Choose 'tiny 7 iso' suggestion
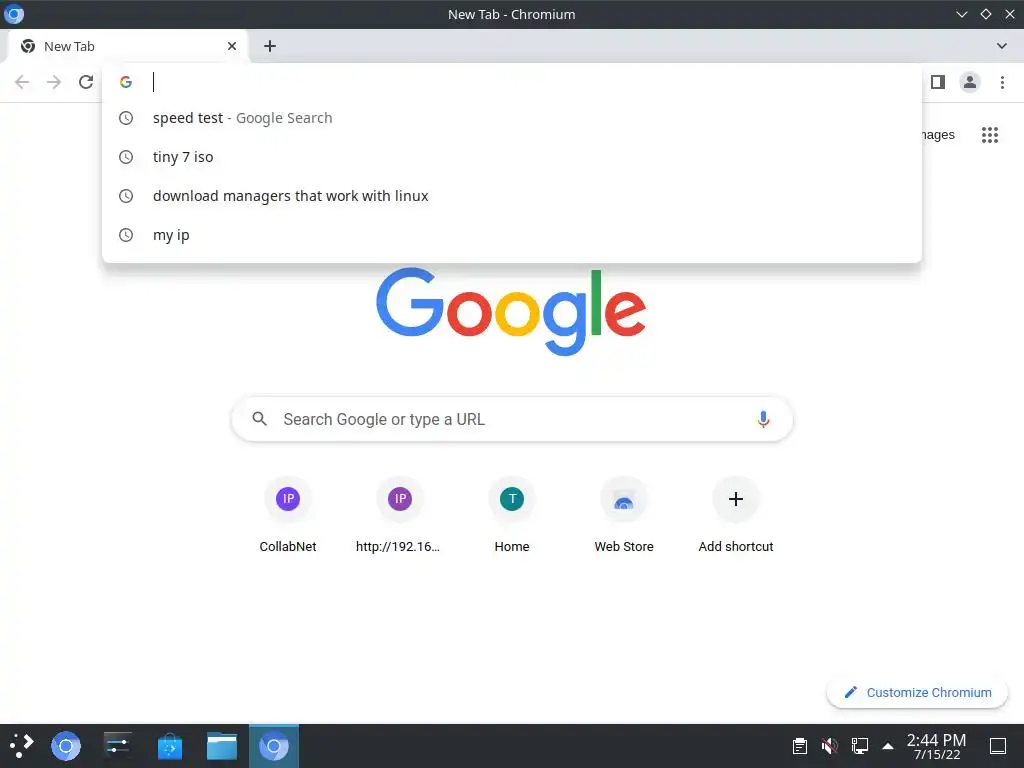Viewport: 1024px width, 768px height. point(512,157)
